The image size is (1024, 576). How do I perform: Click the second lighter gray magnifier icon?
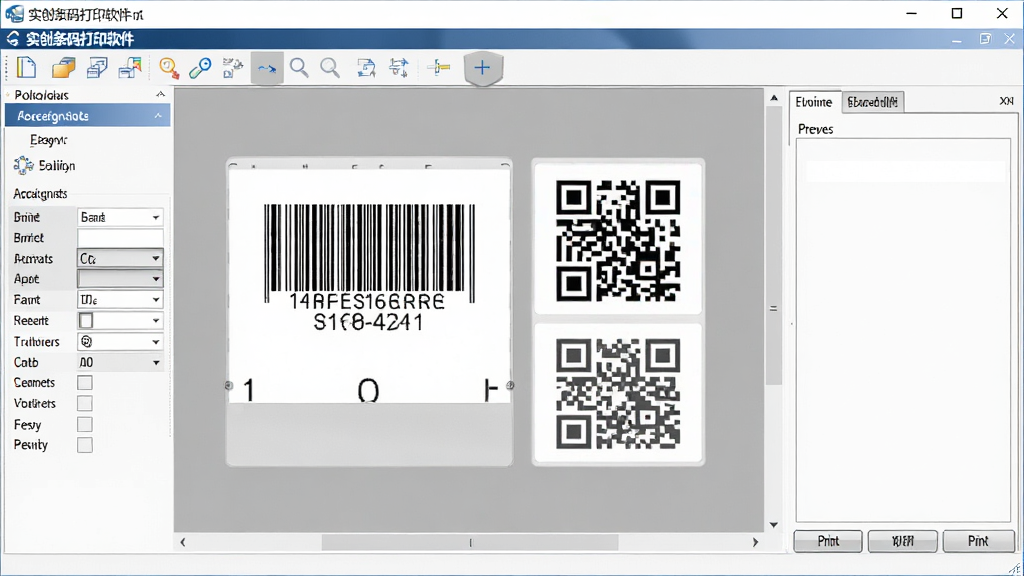330,68
